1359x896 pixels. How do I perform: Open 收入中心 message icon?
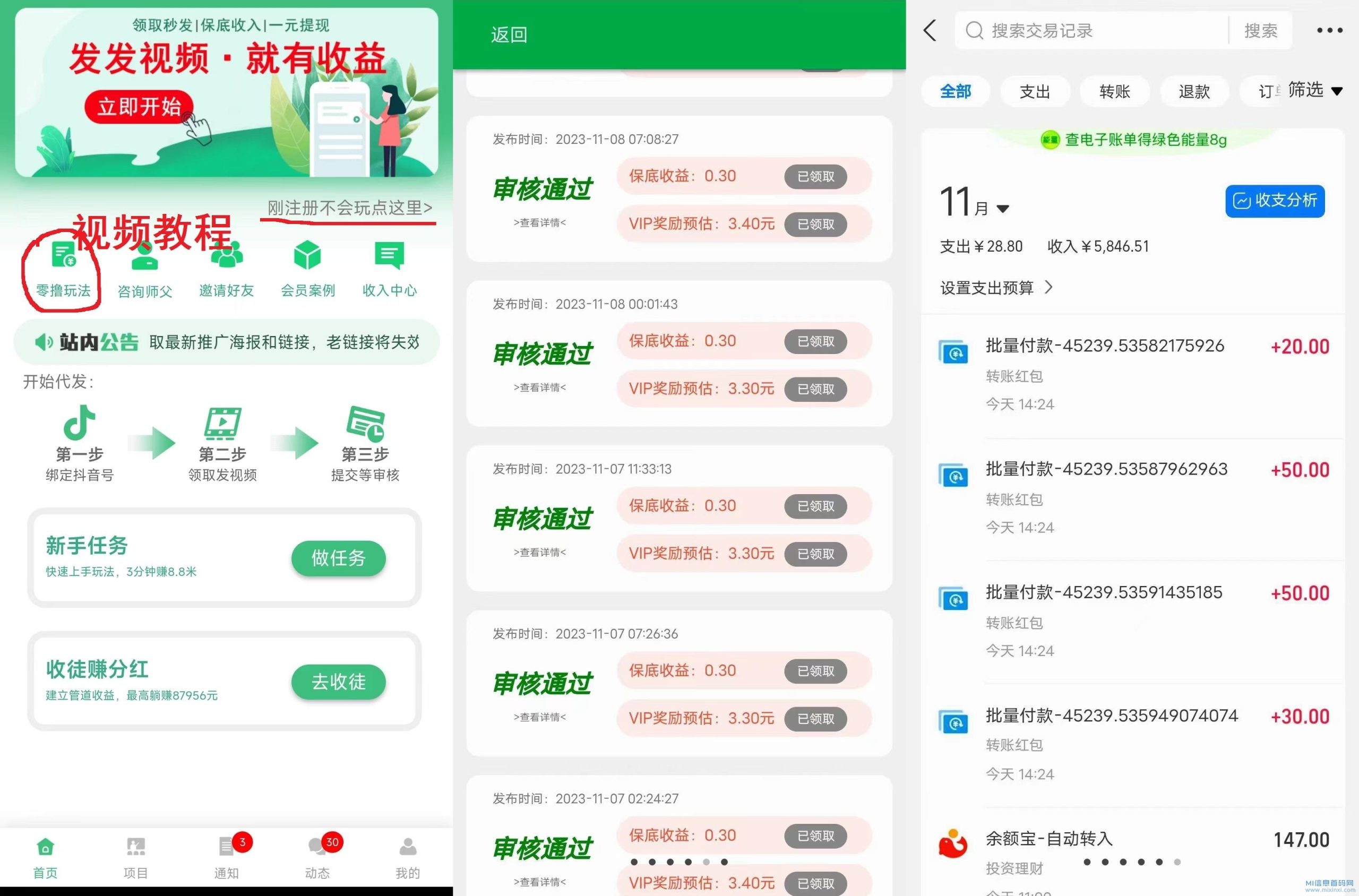[389, 255]
